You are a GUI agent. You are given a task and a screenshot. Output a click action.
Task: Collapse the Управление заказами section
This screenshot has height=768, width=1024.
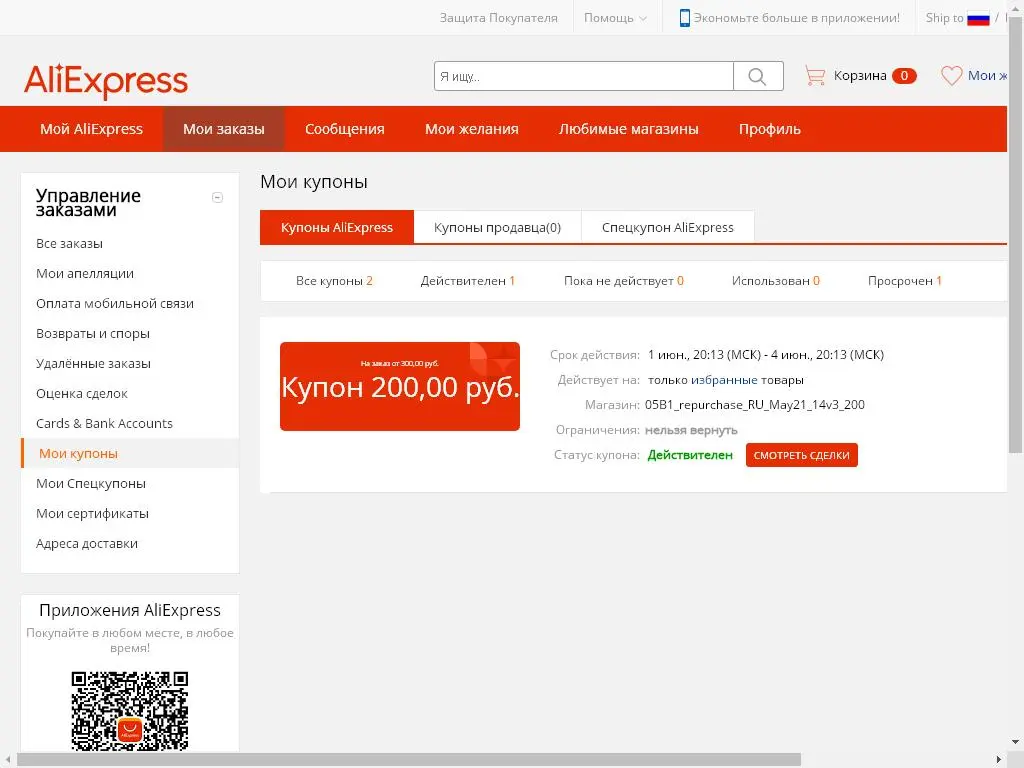[217, 197]
